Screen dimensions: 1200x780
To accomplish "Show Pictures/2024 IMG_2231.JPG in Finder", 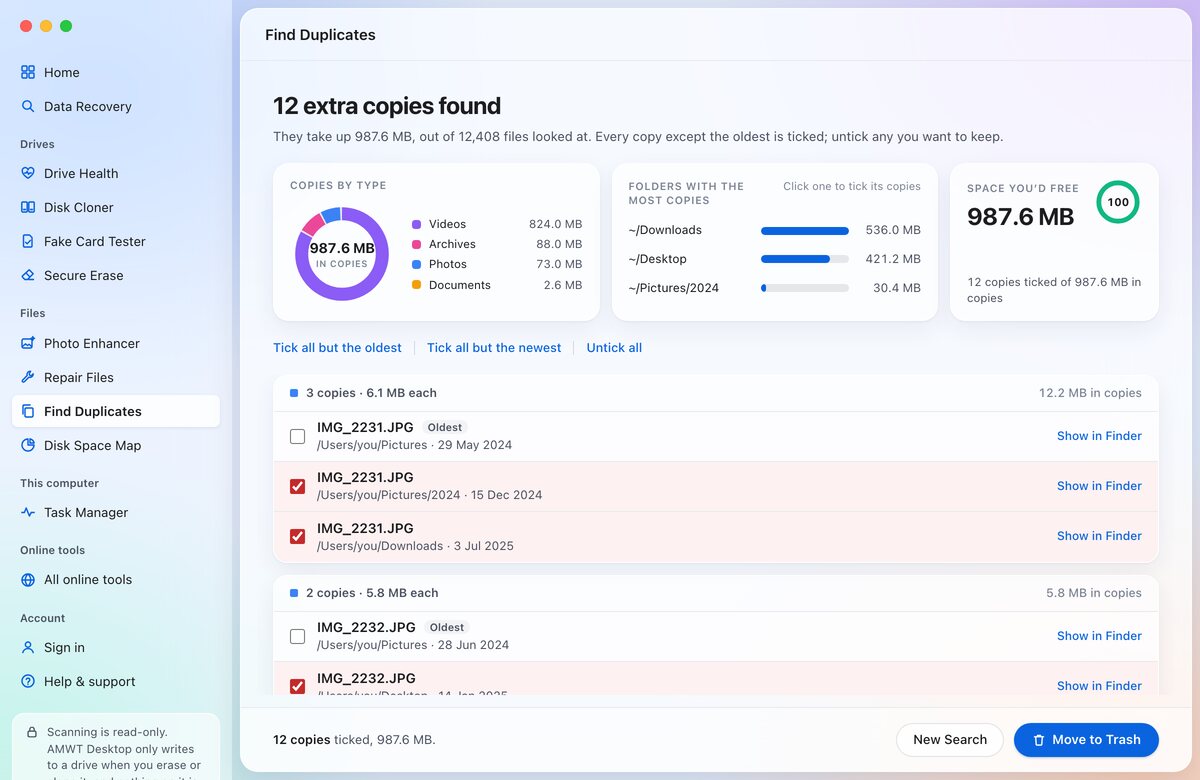I will coord(1099,486).
